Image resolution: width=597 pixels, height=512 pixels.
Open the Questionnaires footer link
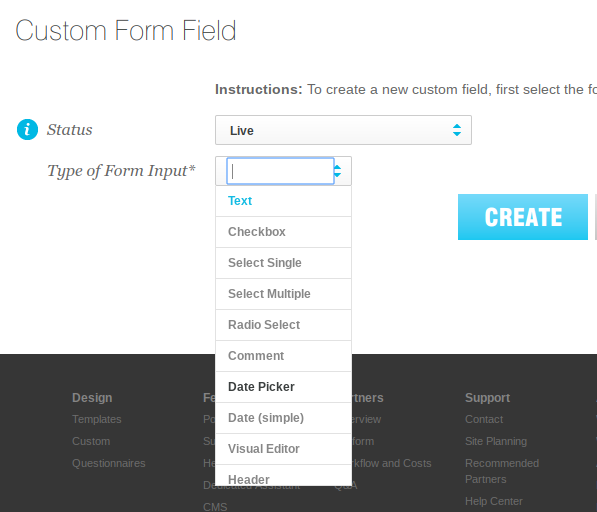tap(109, 463)
